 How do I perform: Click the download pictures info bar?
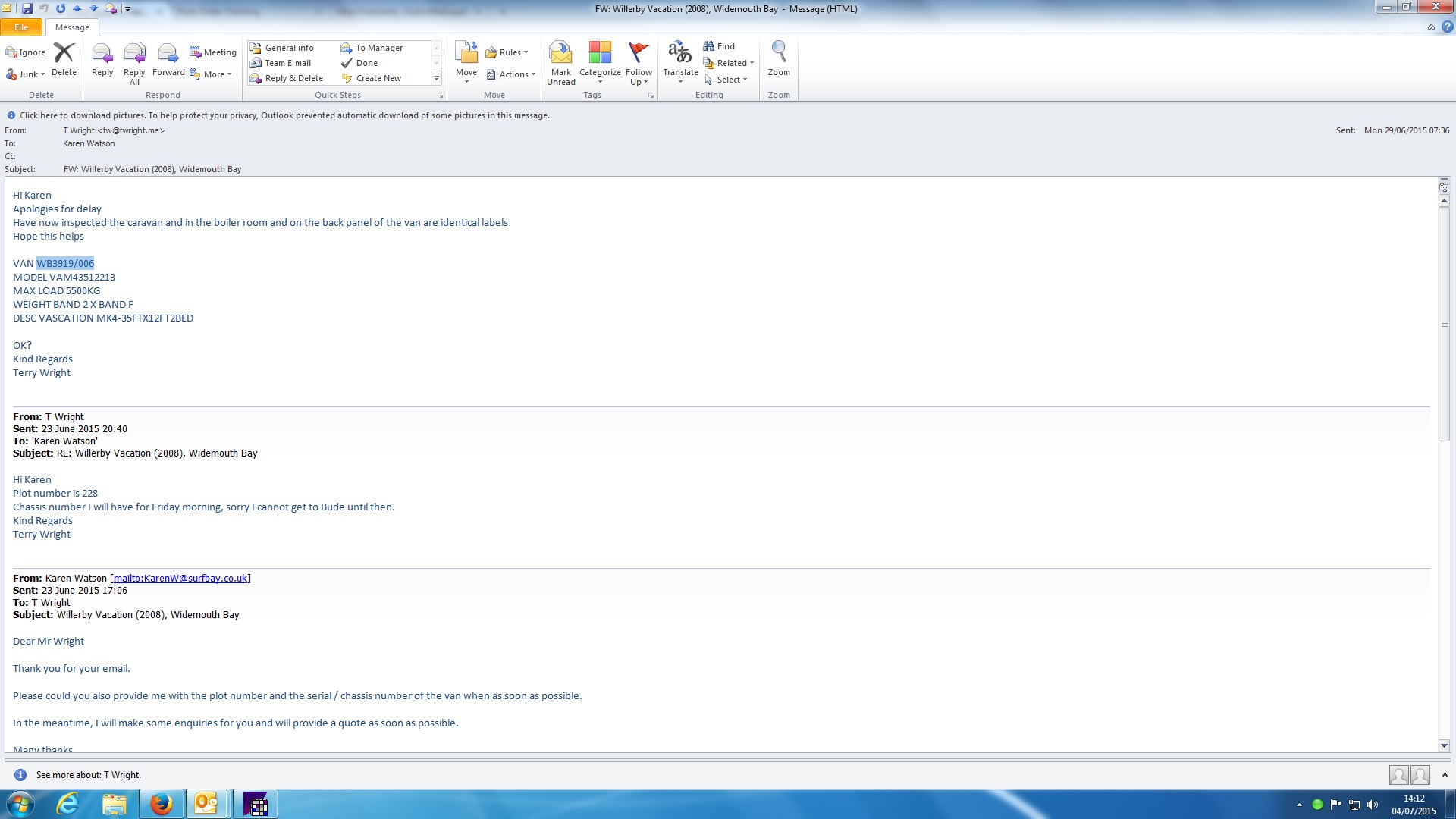click(x=284, y=115)
